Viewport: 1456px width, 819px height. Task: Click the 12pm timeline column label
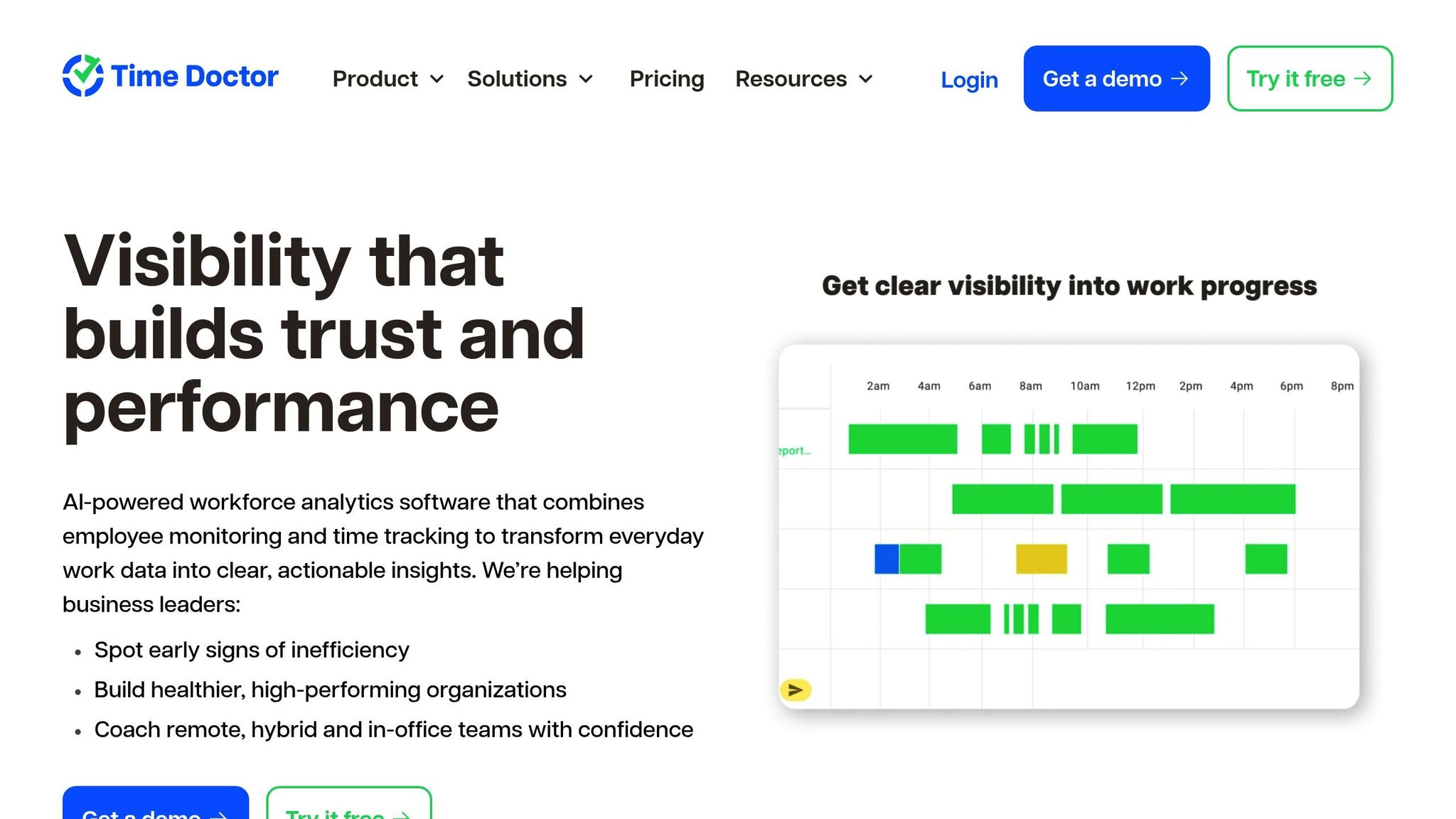pos(1140,386)
